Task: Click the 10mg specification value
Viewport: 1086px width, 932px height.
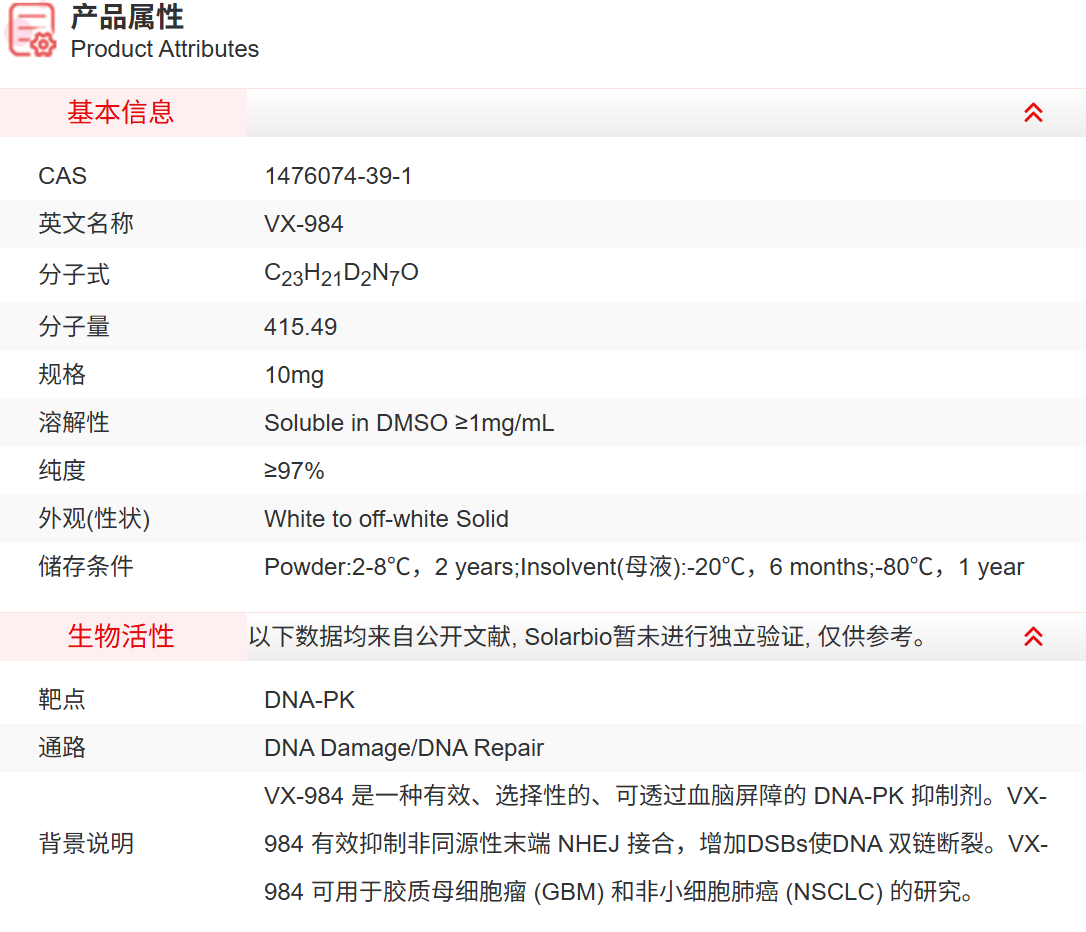Action: (x=294, y=375)
